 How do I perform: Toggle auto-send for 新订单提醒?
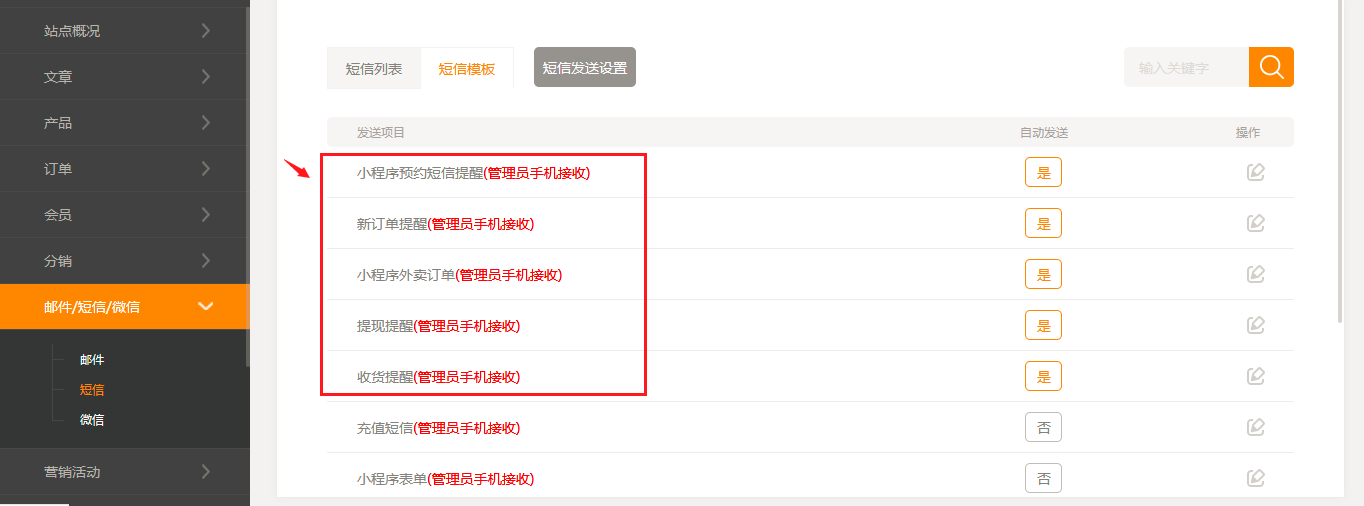point(1043,223)
